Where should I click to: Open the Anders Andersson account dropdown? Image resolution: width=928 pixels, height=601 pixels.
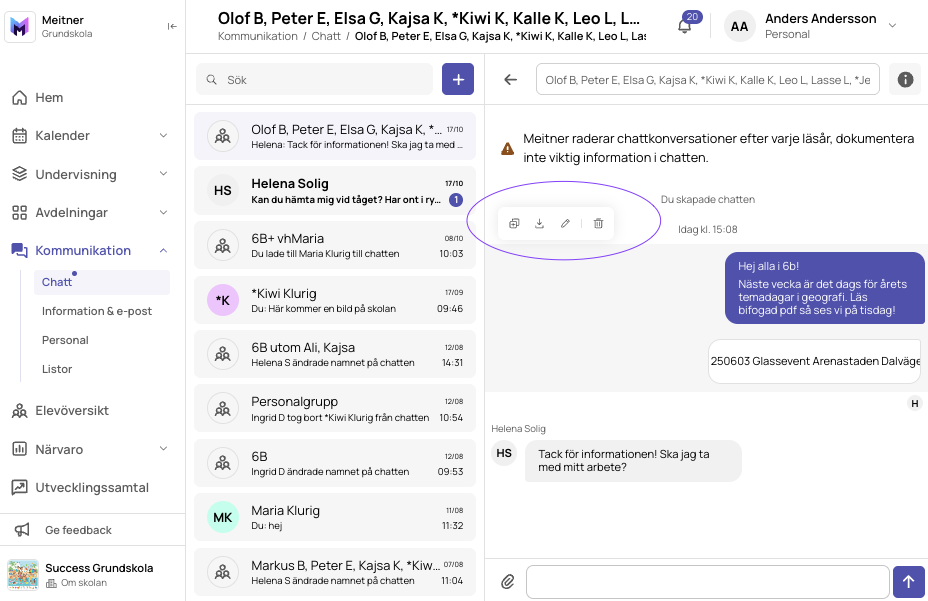pos(892,25)
